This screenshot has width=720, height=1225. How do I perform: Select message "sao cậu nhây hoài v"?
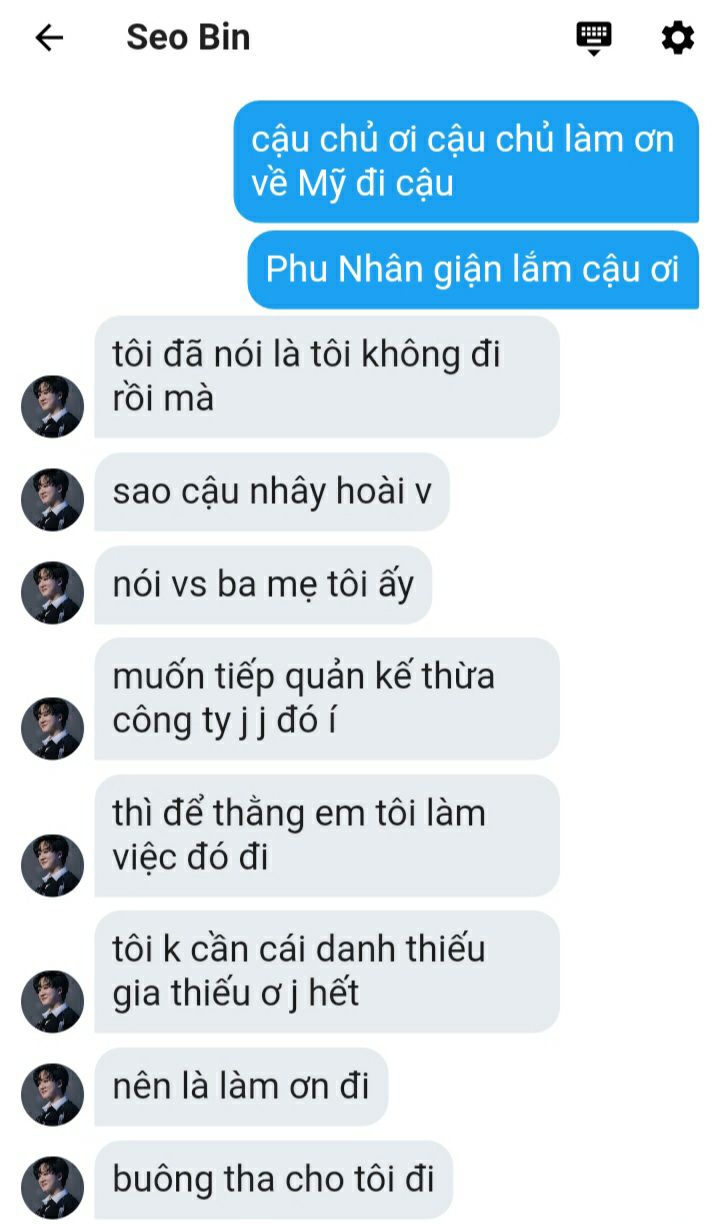pos(272,492)
